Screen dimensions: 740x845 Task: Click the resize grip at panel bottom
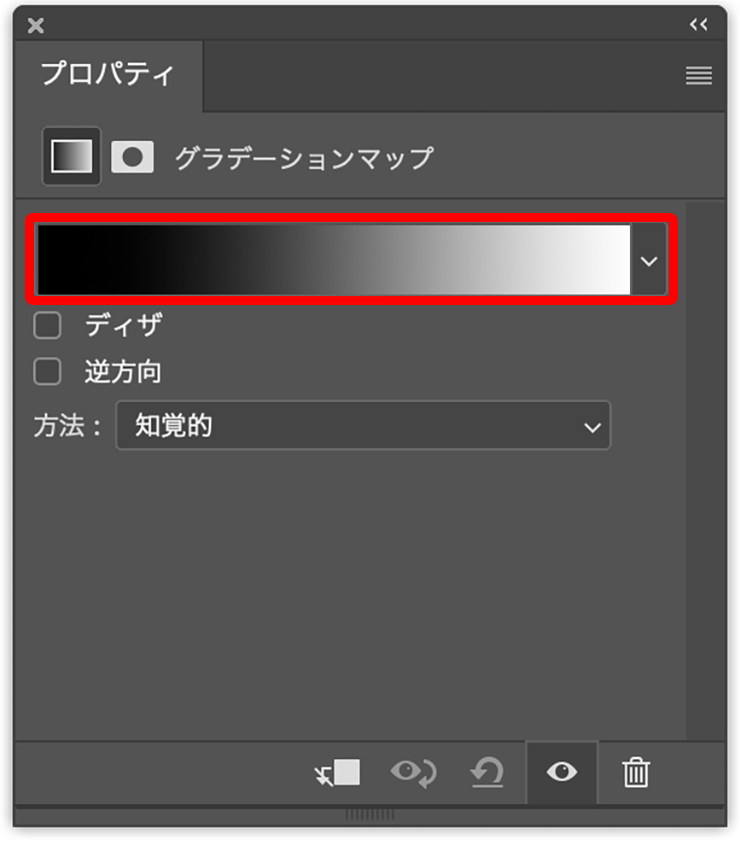[x=369, y=816]
